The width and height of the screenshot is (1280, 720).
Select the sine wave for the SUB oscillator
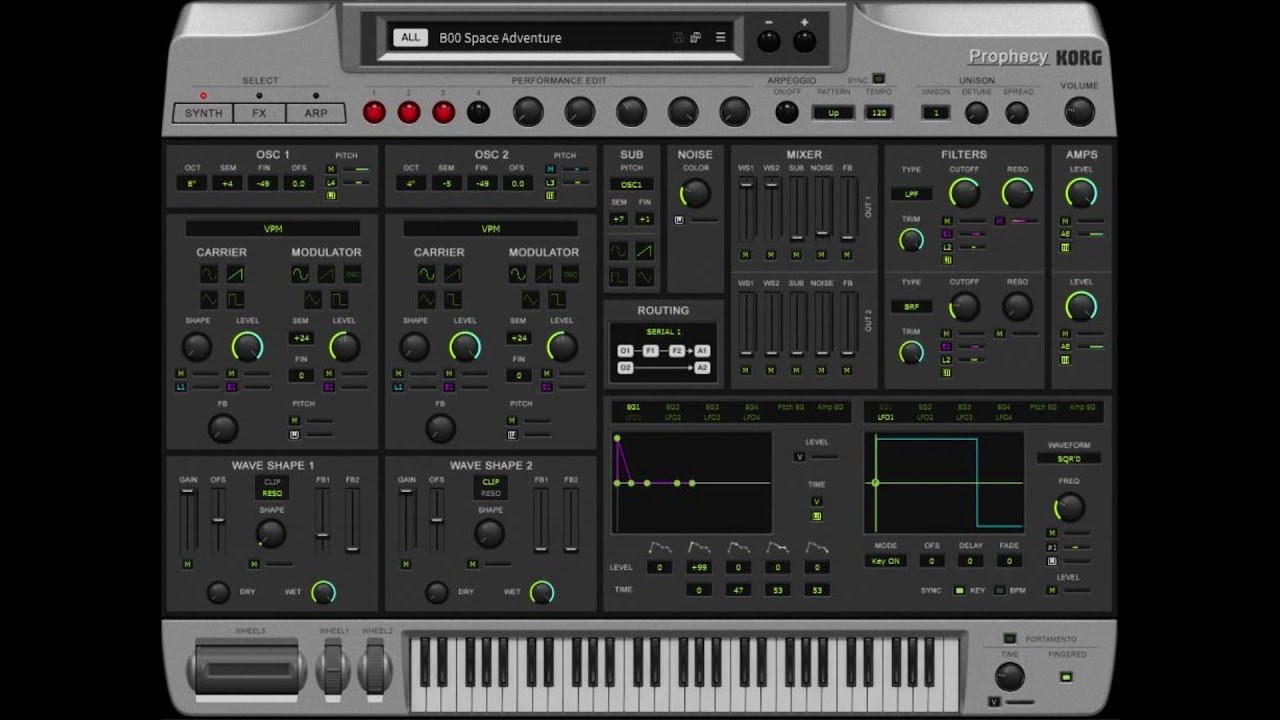pyautogui.click(x=619, y=251)
